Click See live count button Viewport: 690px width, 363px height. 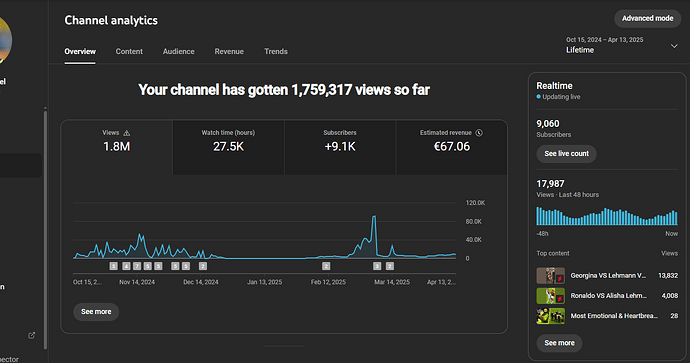[x=566, y=154]
